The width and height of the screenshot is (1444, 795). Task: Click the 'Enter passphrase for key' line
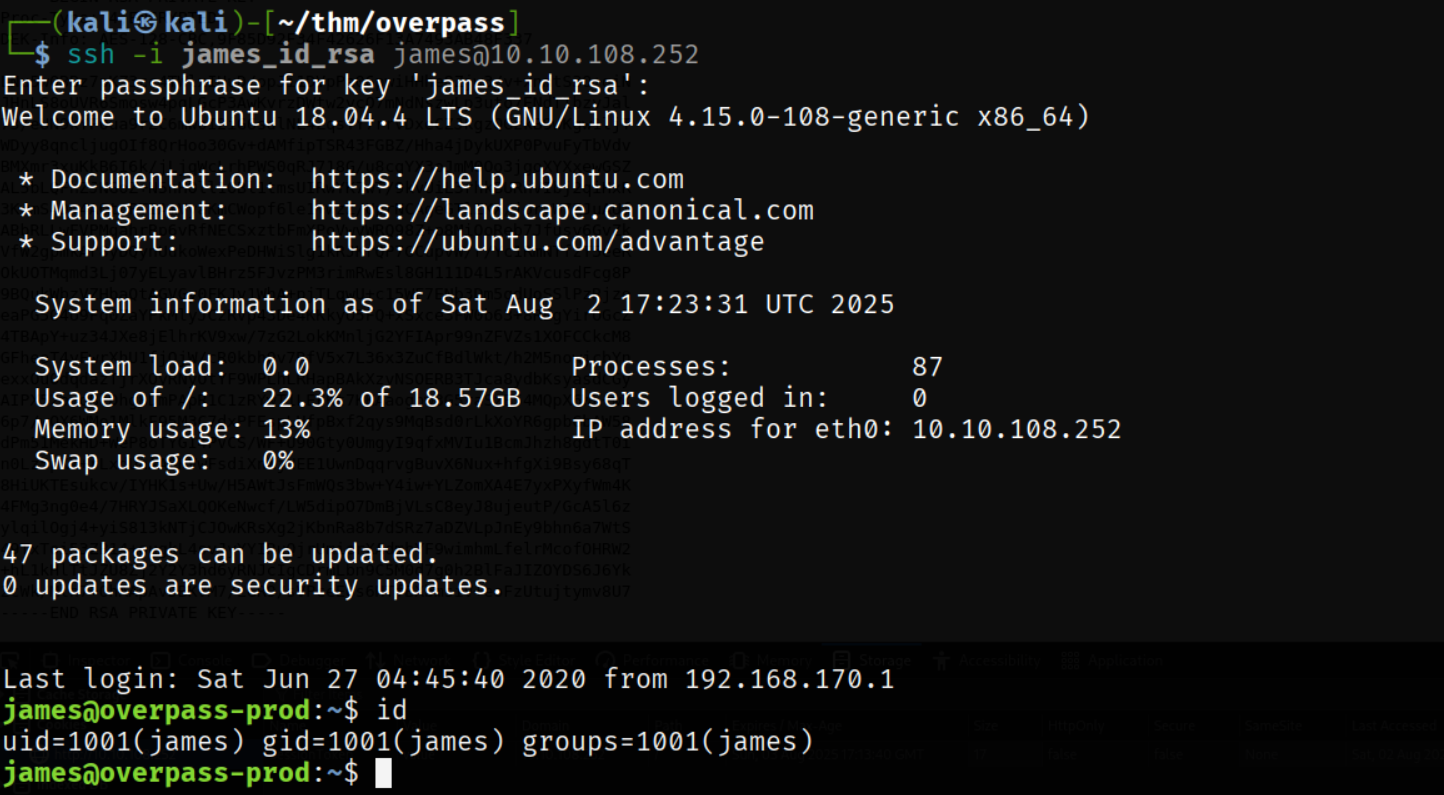[x=326, y=86]
